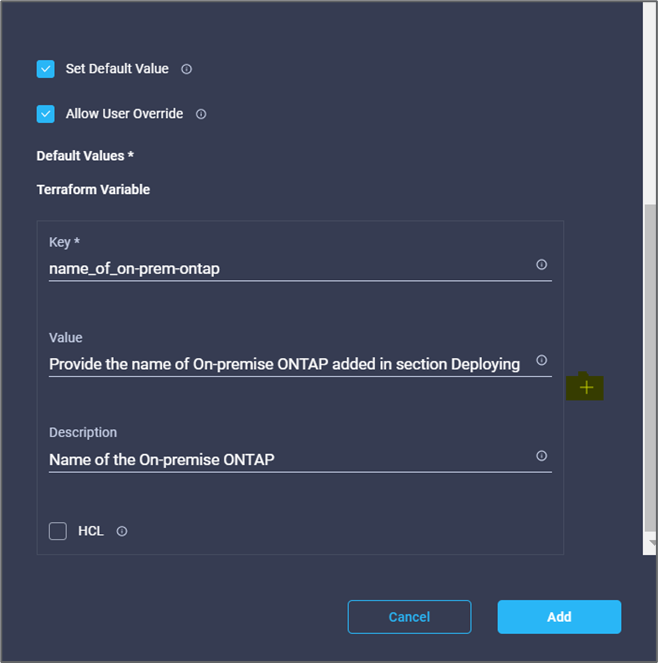This screenshot has height=663, width=658.
Task: Click the scrollbar down arrow
Action: click(651, 543)
